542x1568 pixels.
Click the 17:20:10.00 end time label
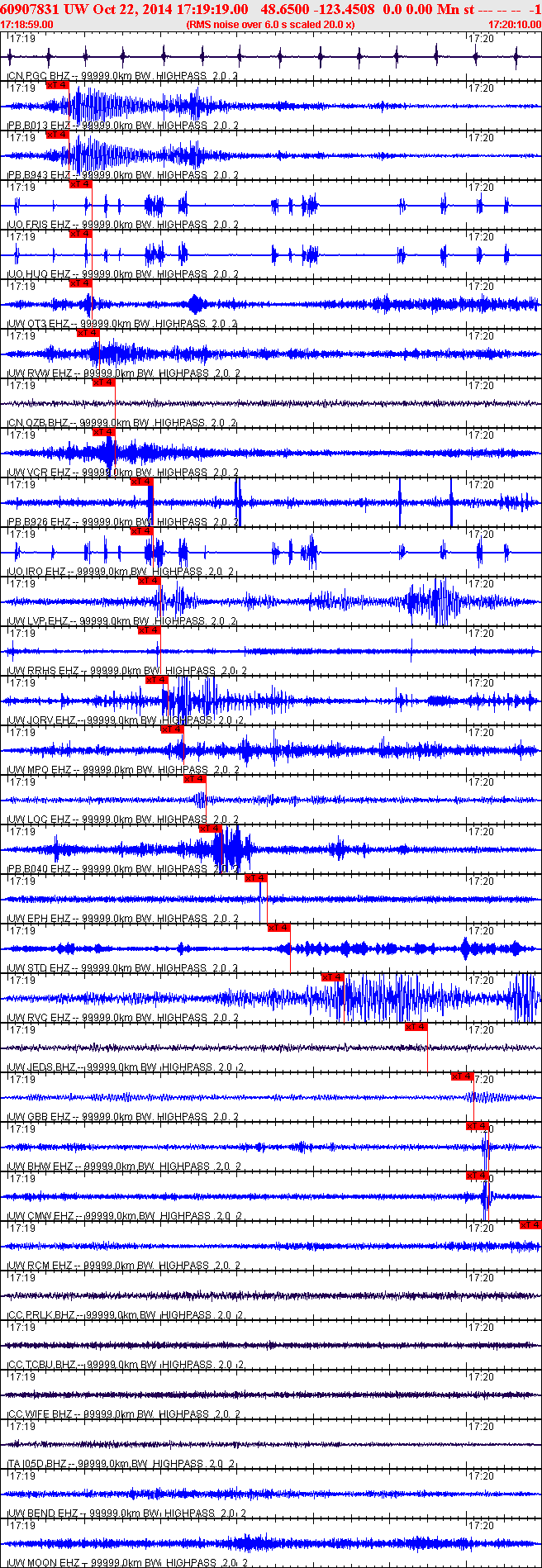(515, 25)
